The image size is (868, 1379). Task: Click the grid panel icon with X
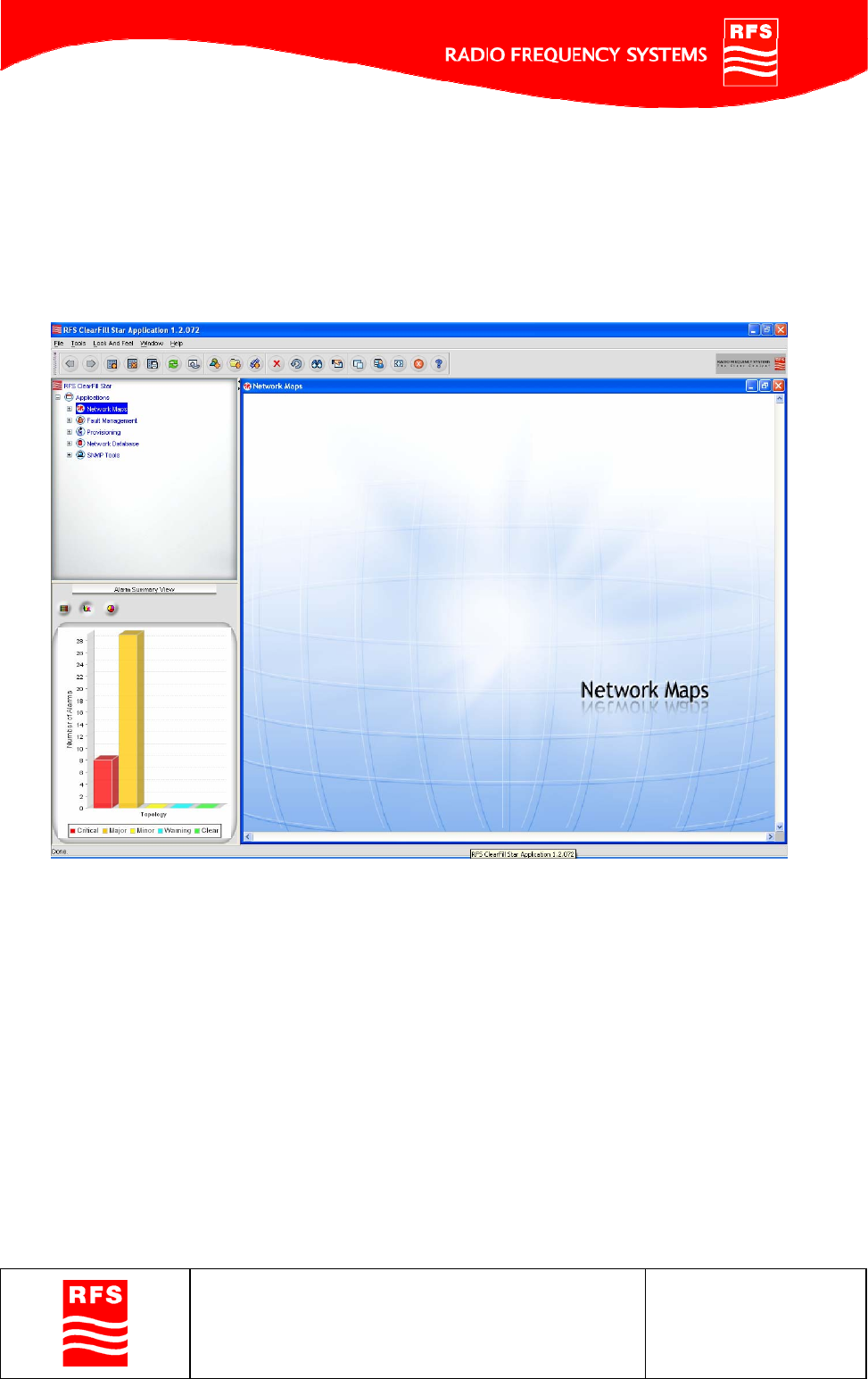coord(132,364)
